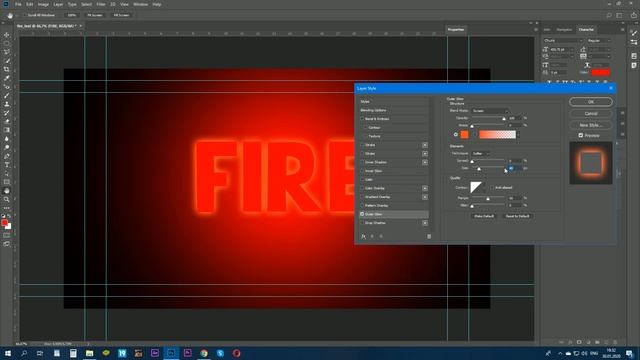
Task: Toggle Scroll All Windows checkbox
Action: tap(24, 15)
